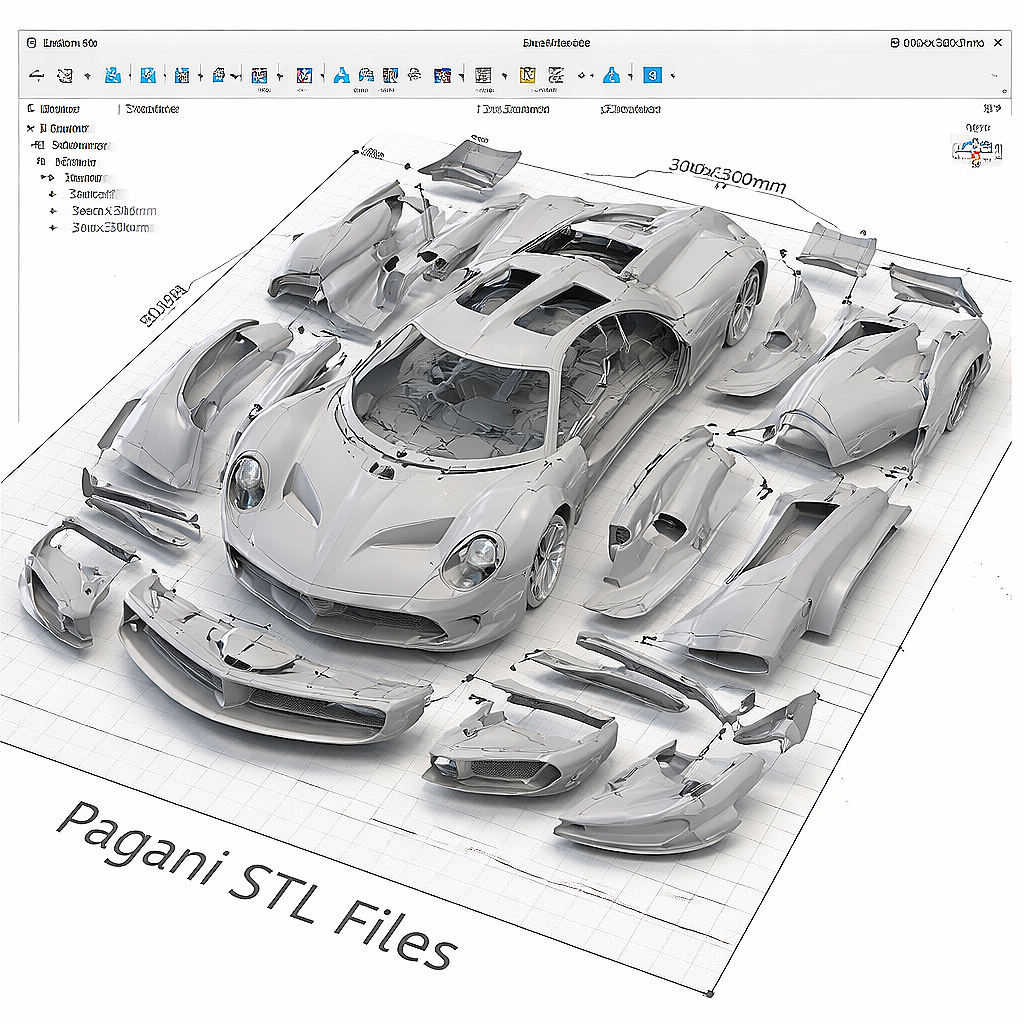The width and height of the screenshot is (1024, 1024).
Task: Collapse the top tree node with the X marker
Action: click(31, 129)
